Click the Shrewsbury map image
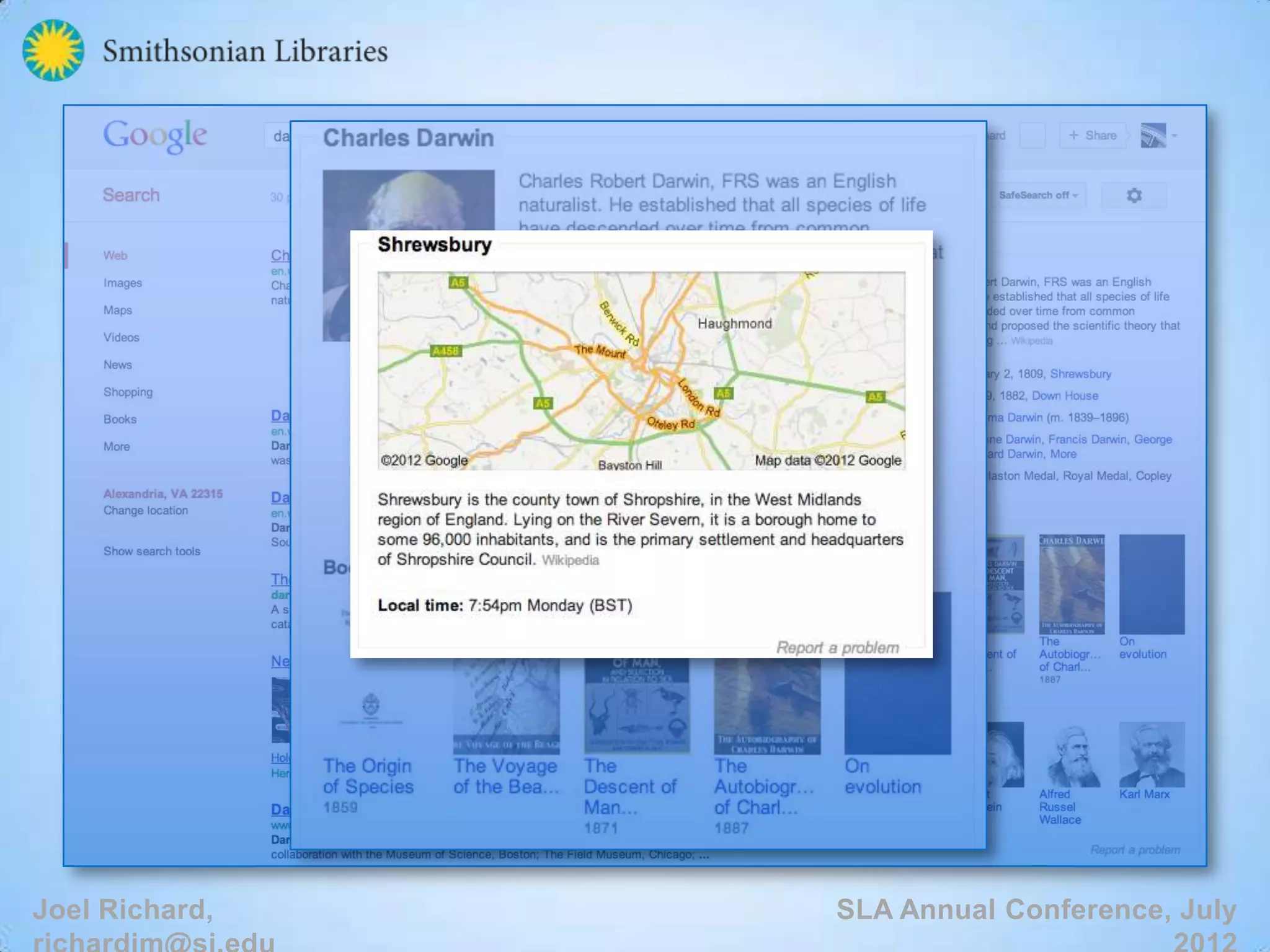The image size is (1270, 952). coord(641,371)
